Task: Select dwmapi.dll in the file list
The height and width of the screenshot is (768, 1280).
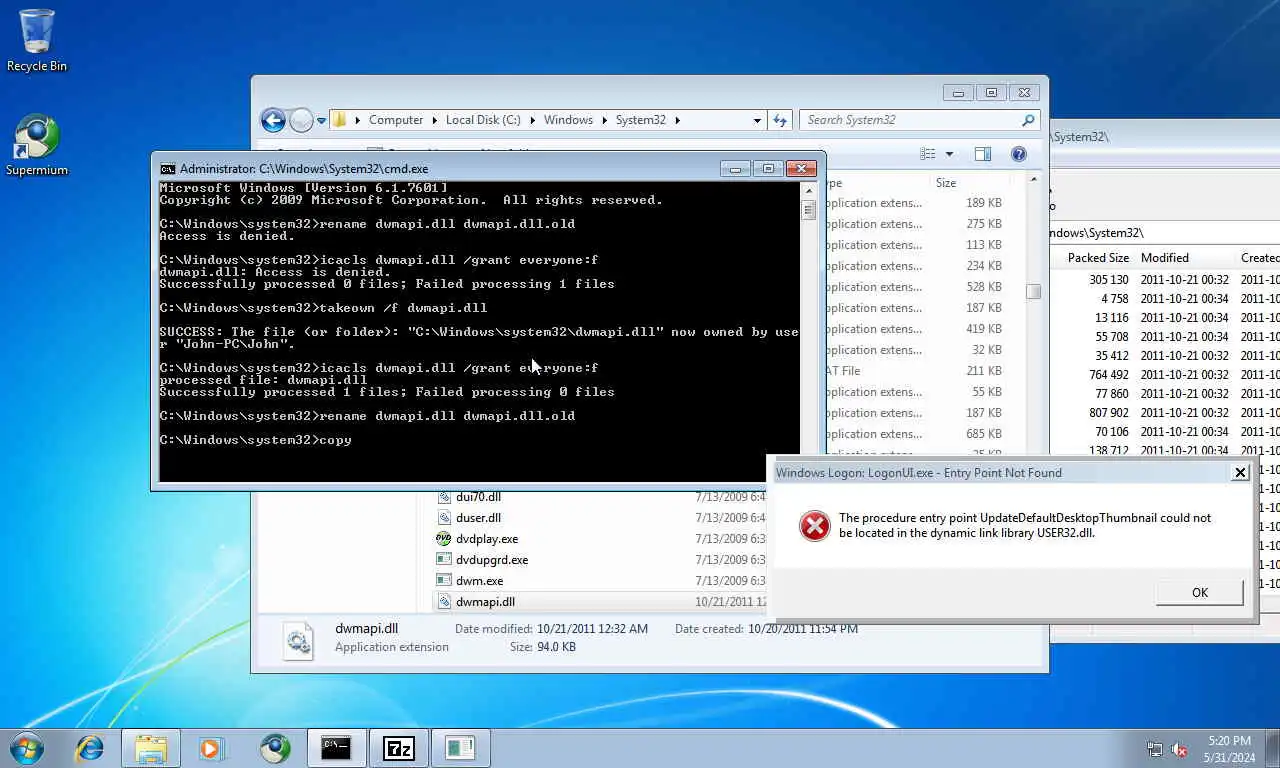Action: coord(485,602)
